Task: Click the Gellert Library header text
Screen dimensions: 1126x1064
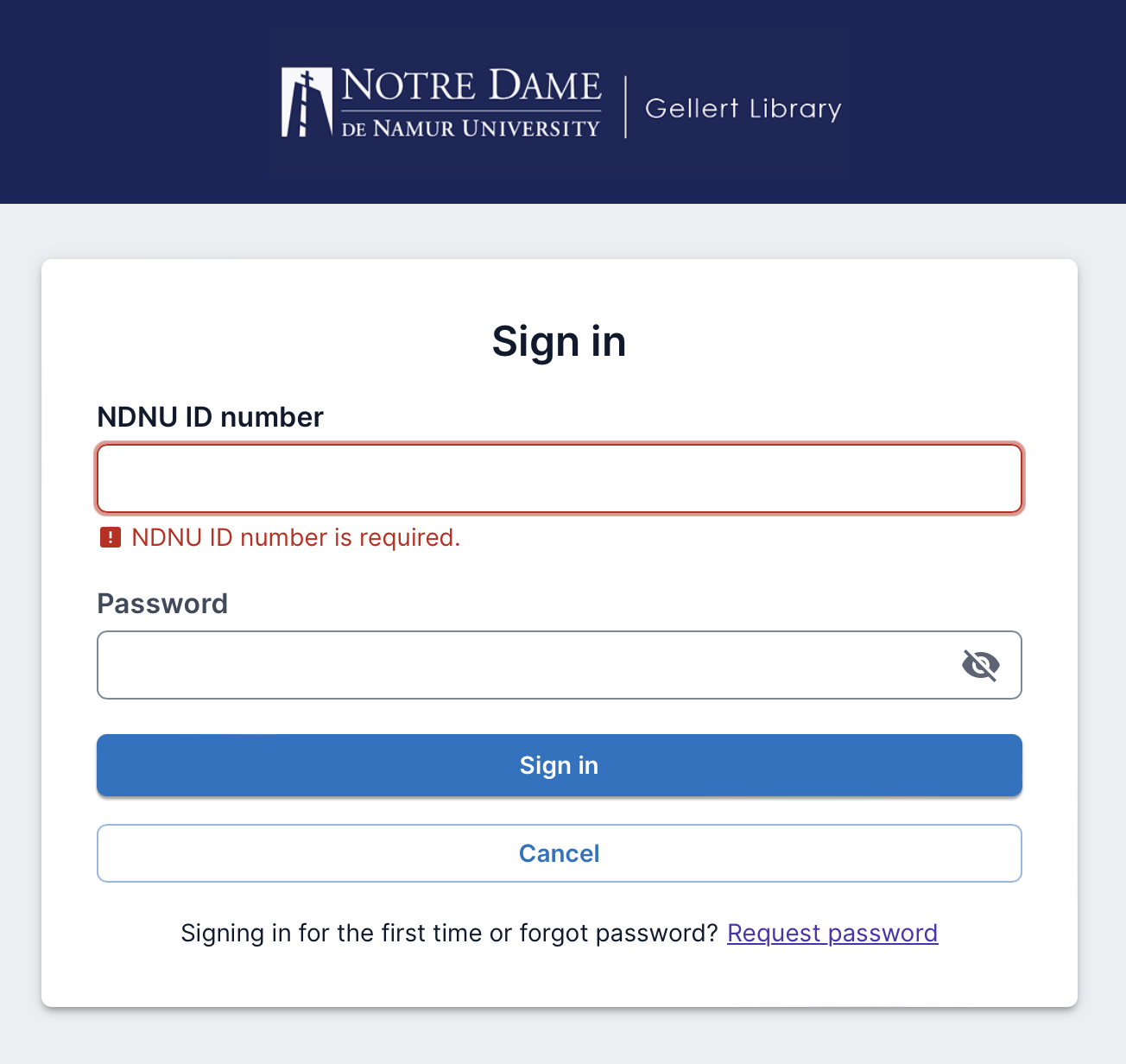Action: pos(743,109)
